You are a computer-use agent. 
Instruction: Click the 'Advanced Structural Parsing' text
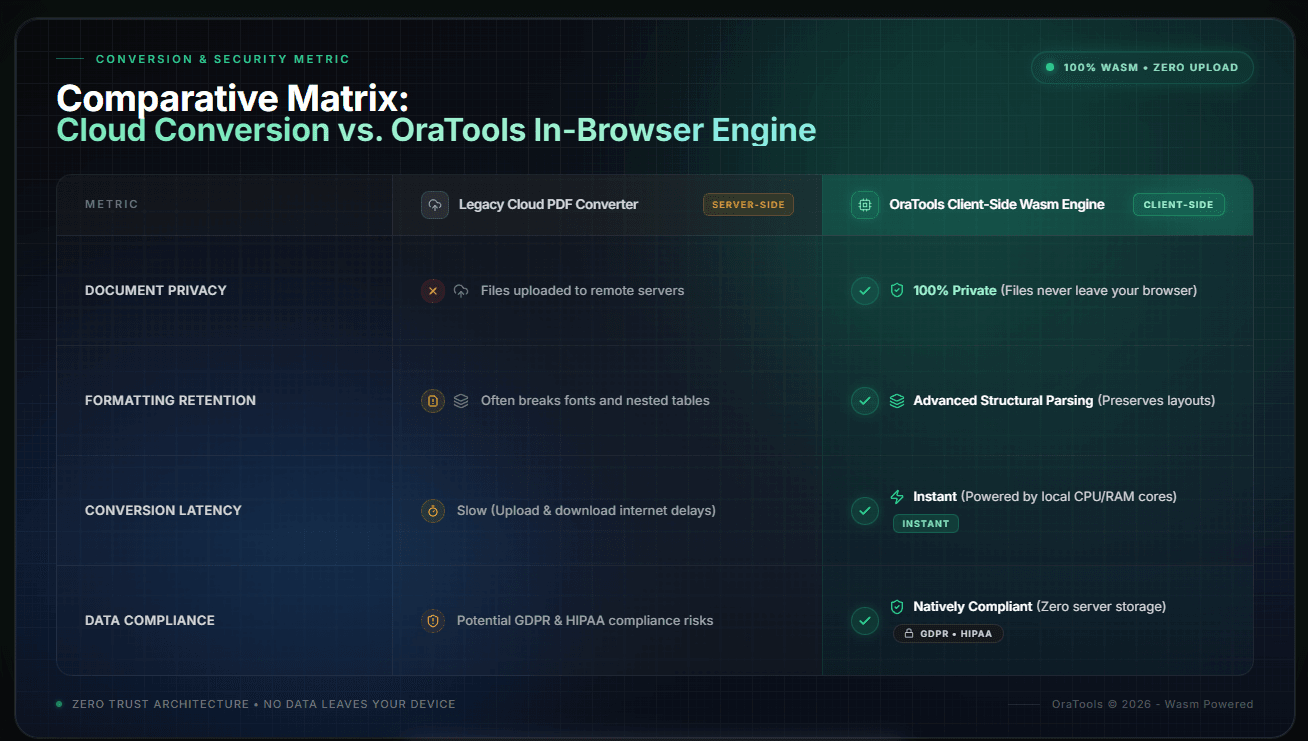pyautogui.click(x=1003, y=401)
